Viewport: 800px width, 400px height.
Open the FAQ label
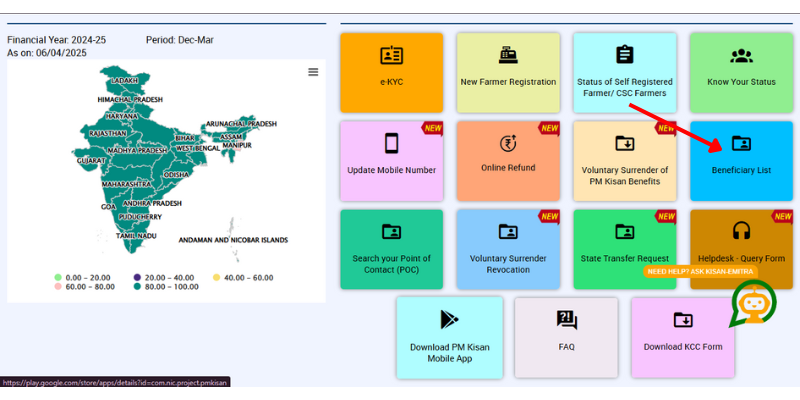click(x=566, y=346)
